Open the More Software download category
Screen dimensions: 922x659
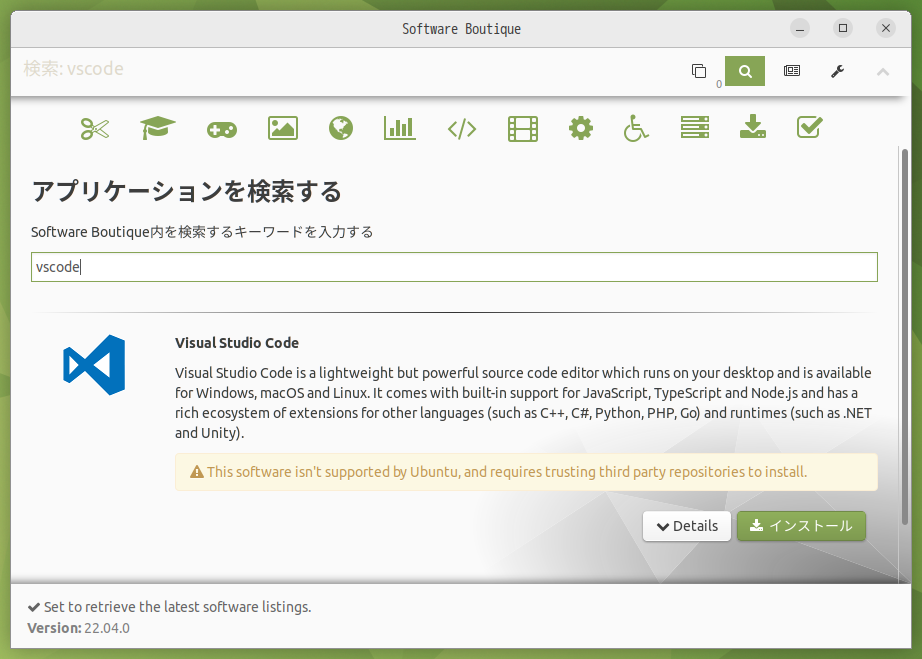point(753,126)
